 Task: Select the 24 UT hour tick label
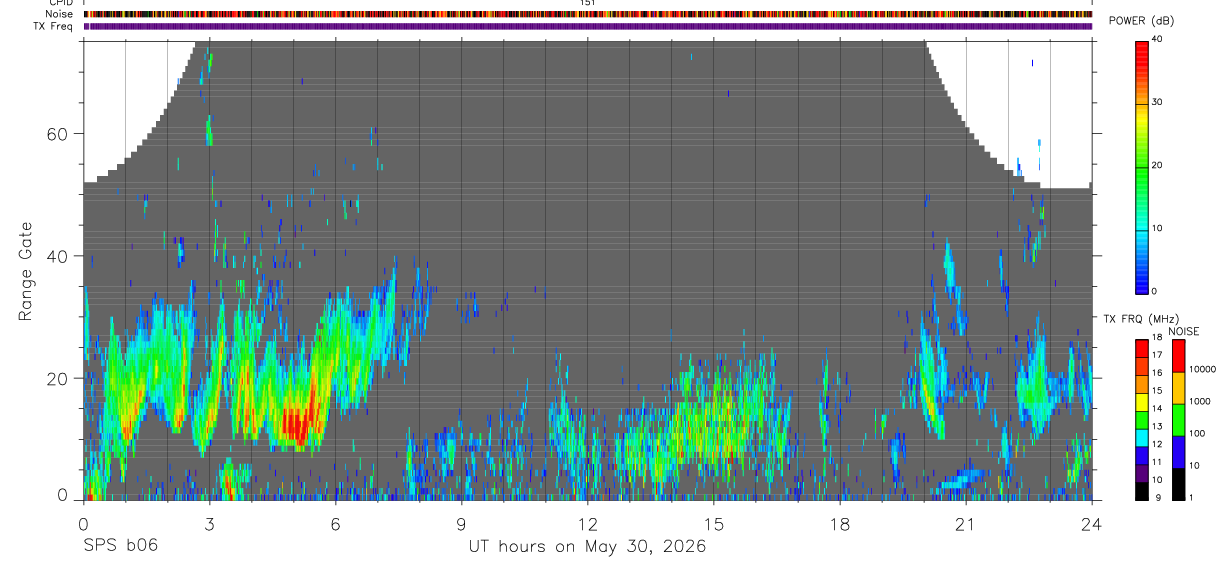[1092, 524]
